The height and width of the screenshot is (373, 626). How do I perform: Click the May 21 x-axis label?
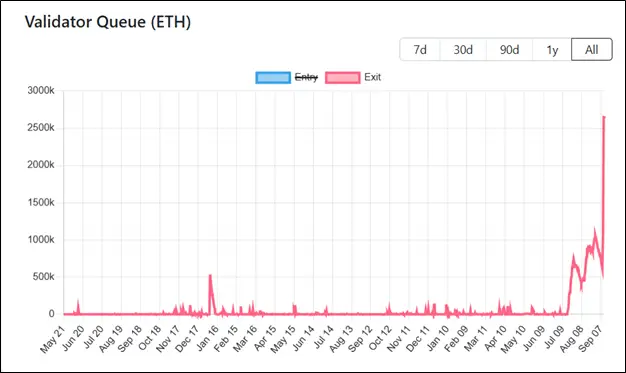coord(52,339)
